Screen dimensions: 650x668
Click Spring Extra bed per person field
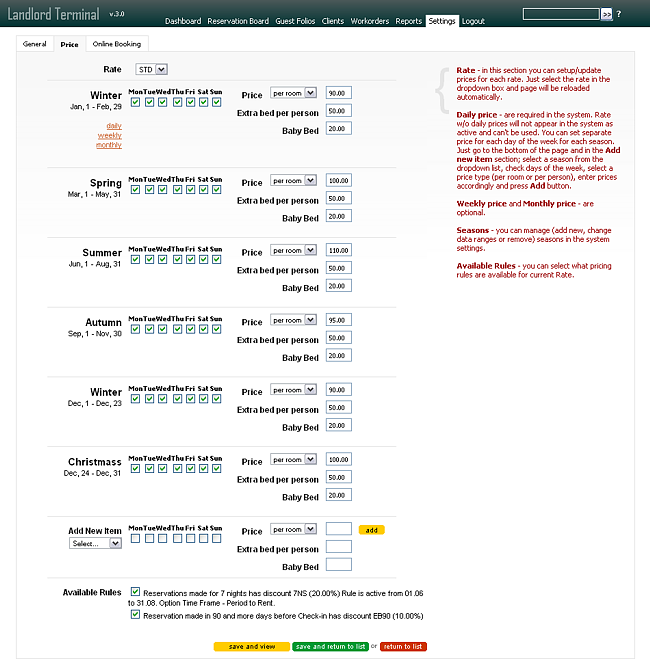point(339,198)
